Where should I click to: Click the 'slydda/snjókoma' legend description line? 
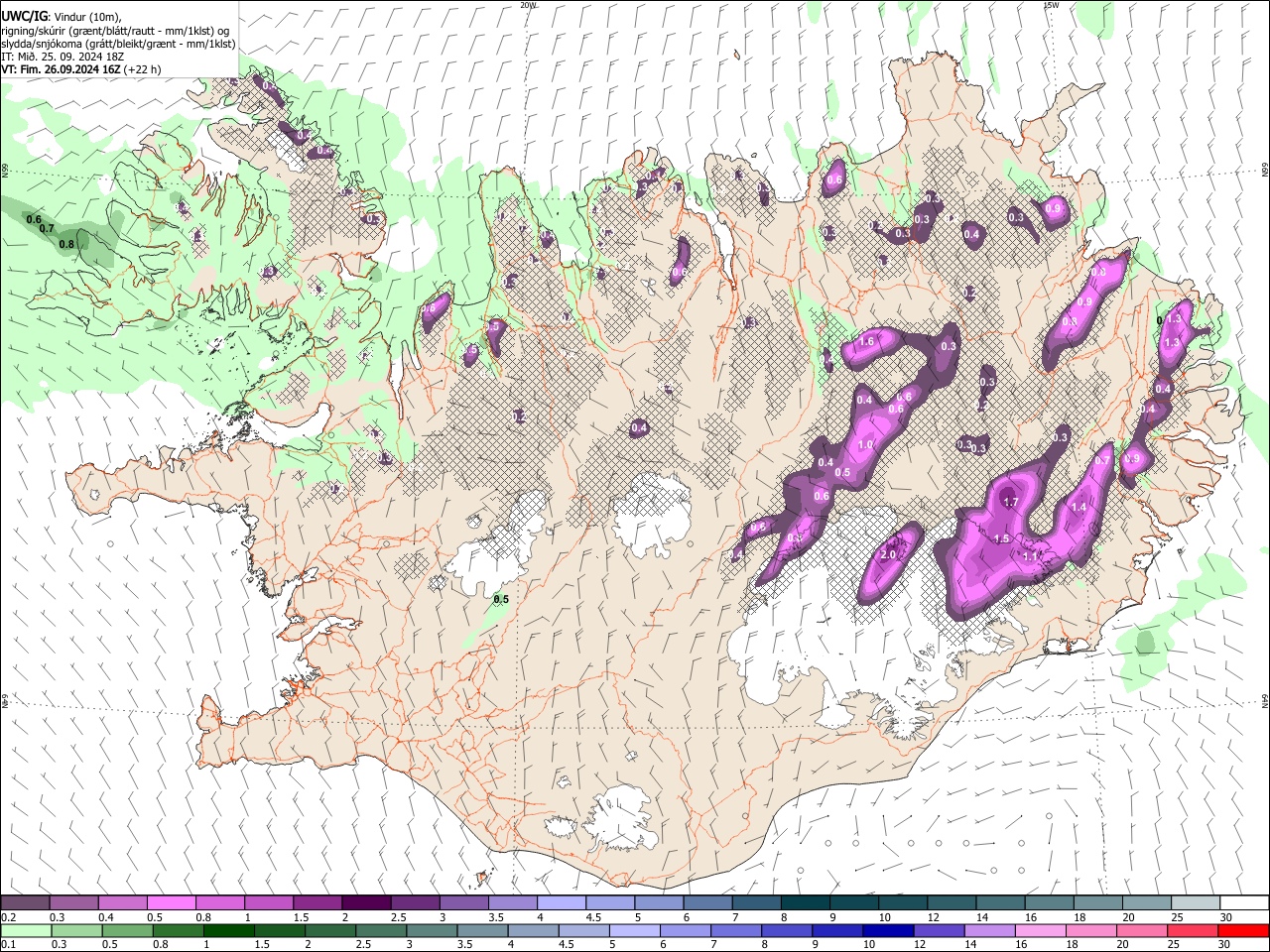(x=118, y=44)
